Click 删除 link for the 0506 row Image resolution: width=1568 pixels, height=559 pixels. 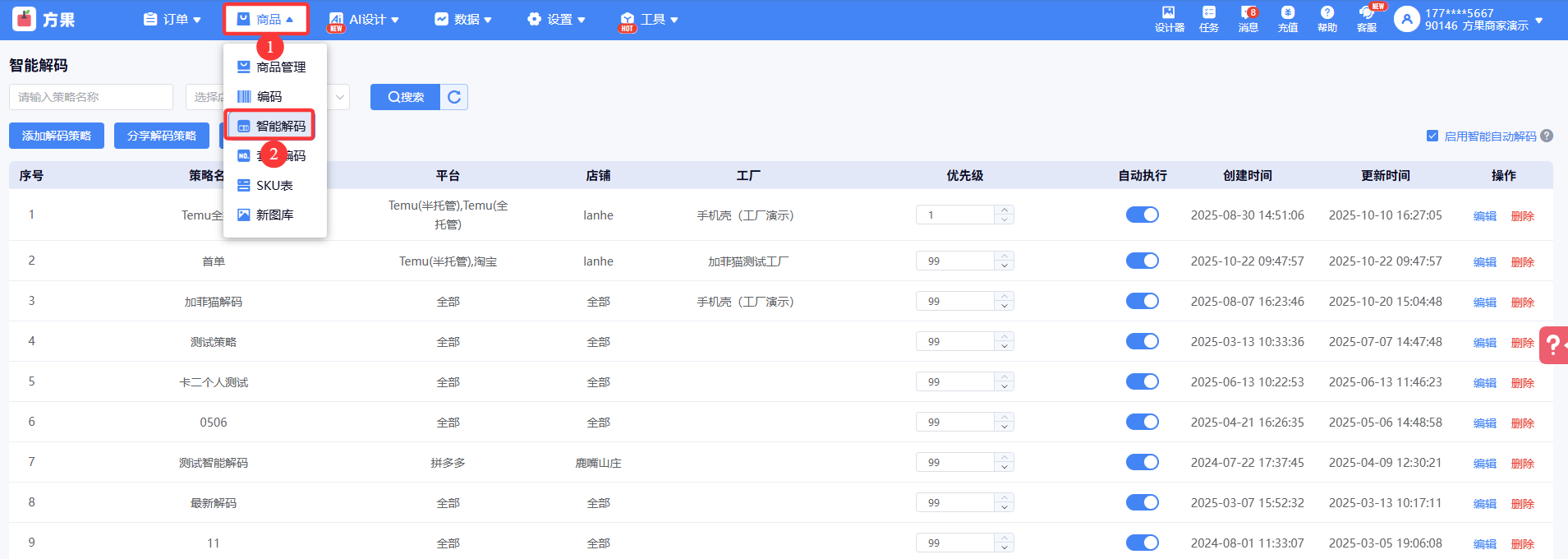tap(1522, 423)
